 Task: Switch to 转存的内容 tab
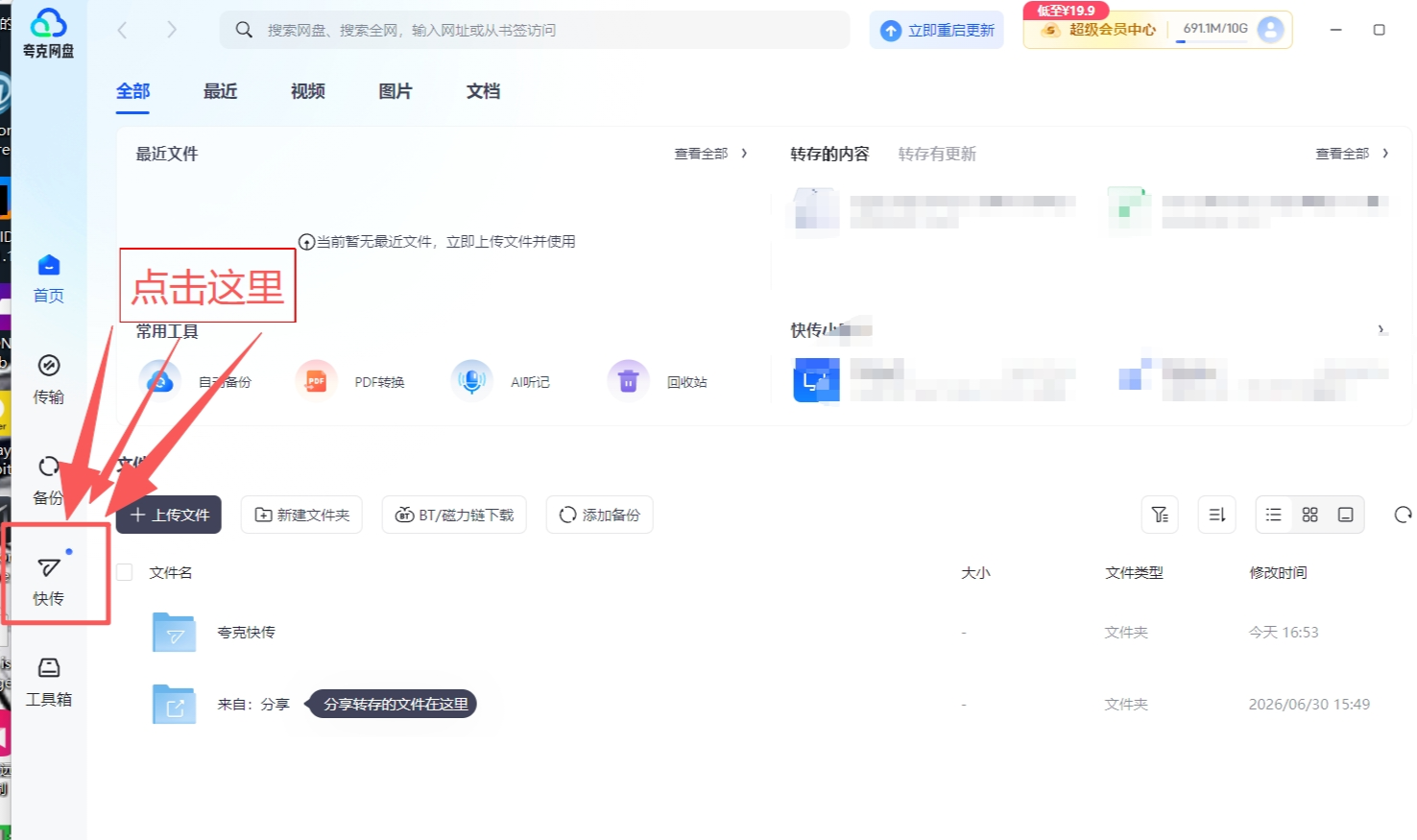(x=829, y=154)
